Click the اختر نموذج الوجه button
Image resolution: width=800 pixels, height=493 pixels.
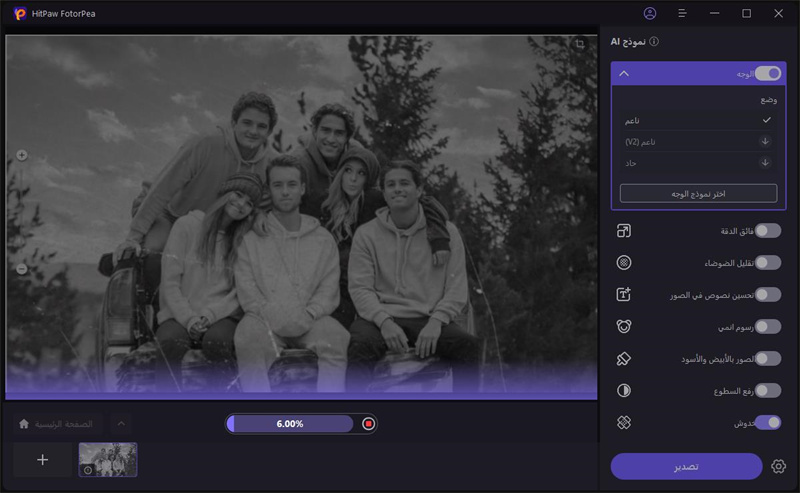[x=698, y=194]
